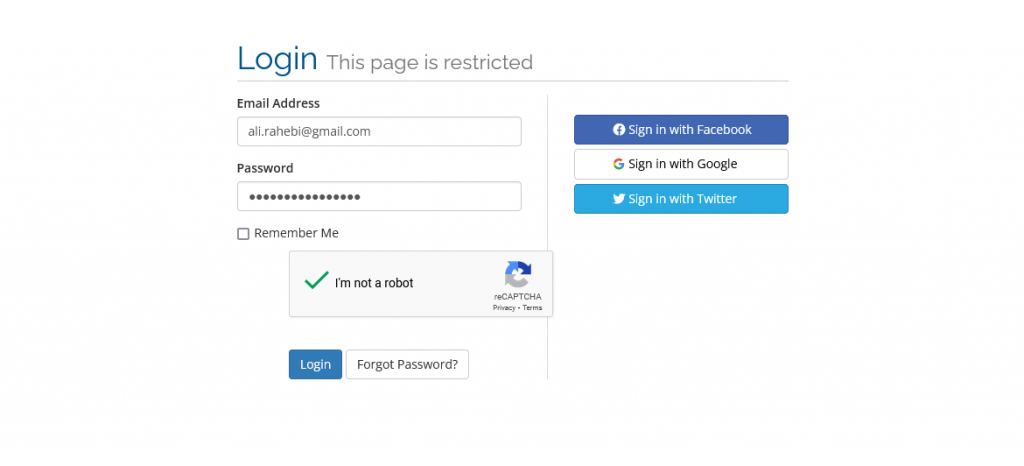Viewport: 1024px width, 466px height.
Task: Choose the "Sign in with Google" text
Action: click(683, 164)
